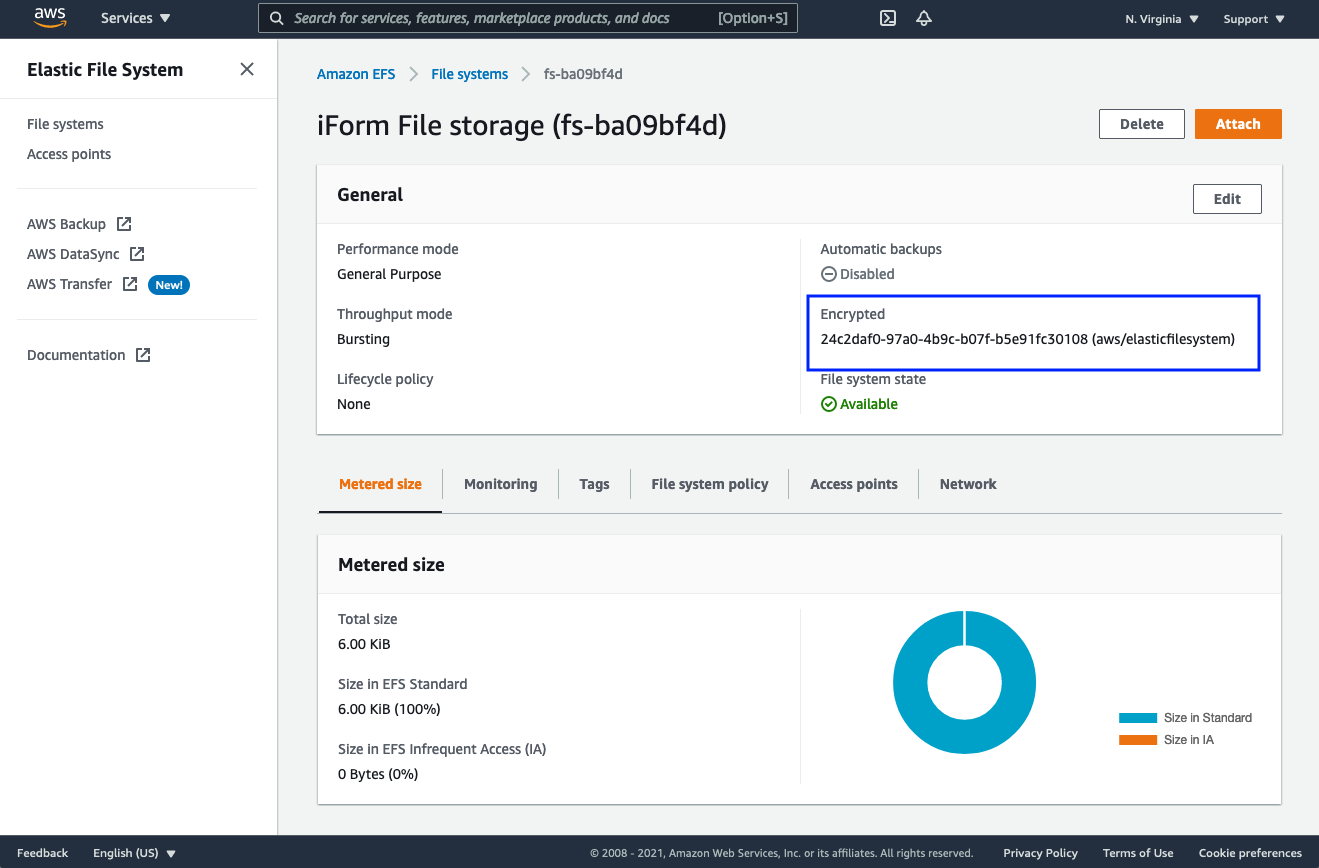Screen dimensions: 1319x868
Task: Expand the English (US) language selector
Action: (134, 853)
